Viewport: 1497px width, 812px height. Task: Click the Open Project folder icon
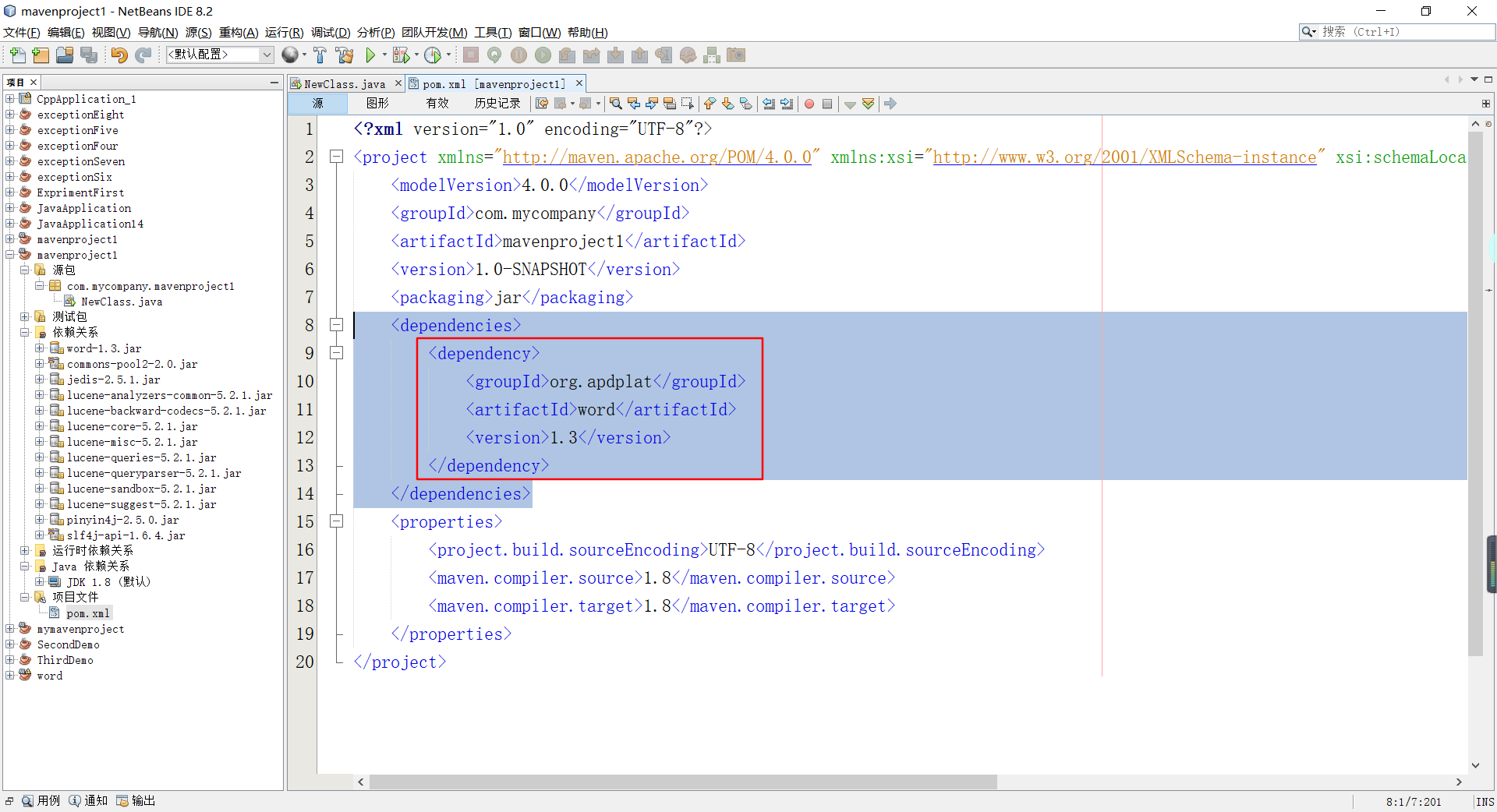tap(65, 55)
